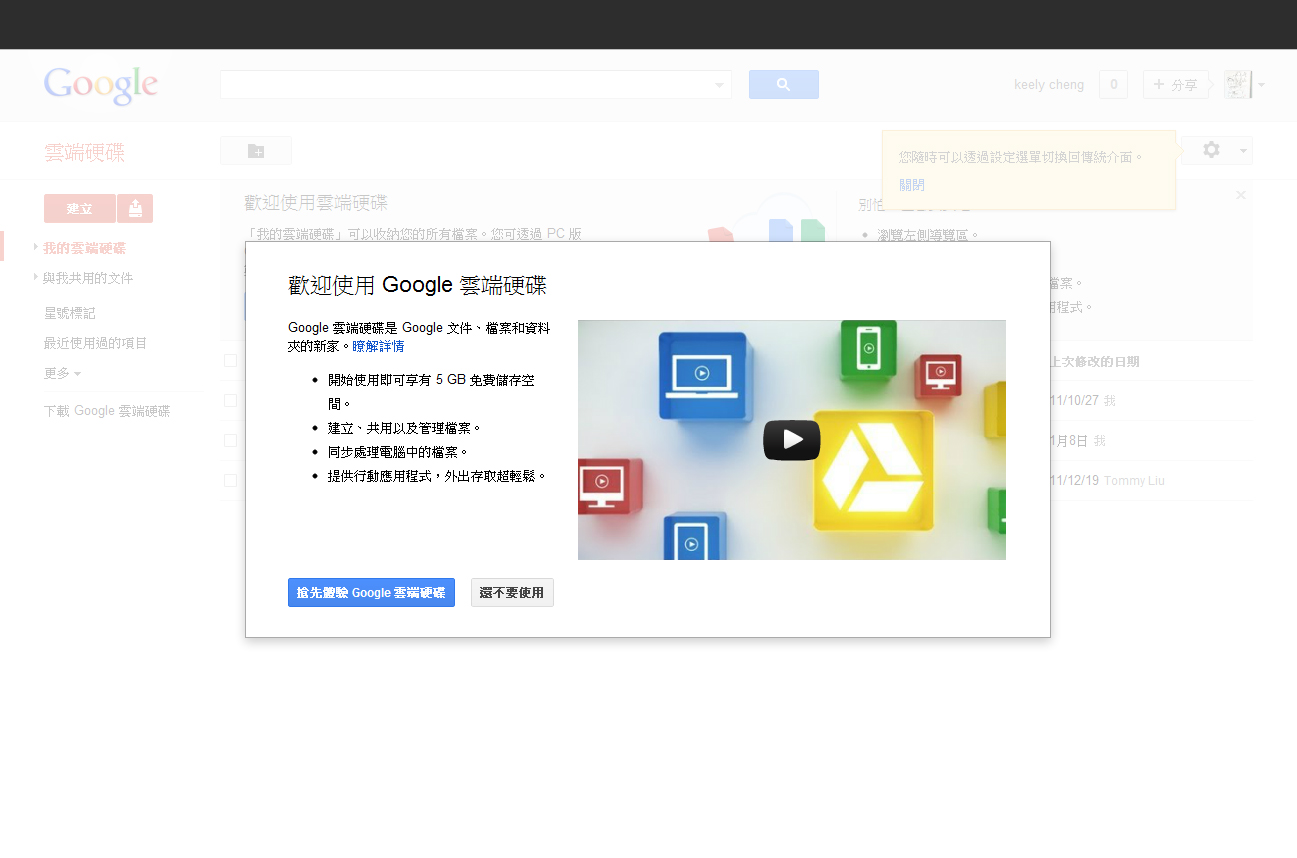Click the user avatar picture
This screenshot has width=1297, height=858.
point(1238,85)
